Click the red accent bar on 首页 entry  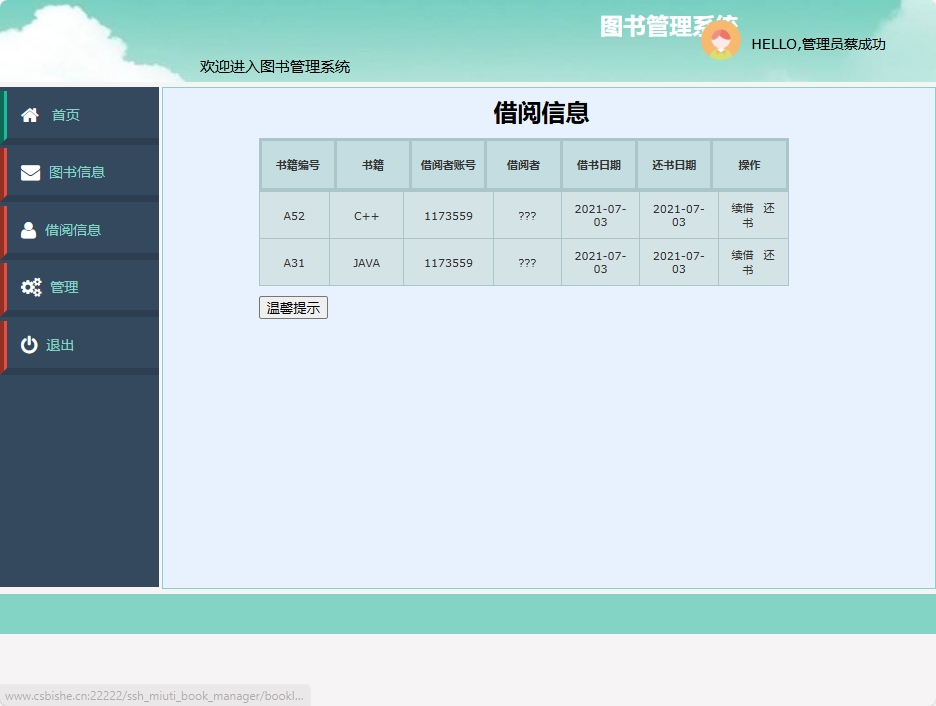(3, 113)
